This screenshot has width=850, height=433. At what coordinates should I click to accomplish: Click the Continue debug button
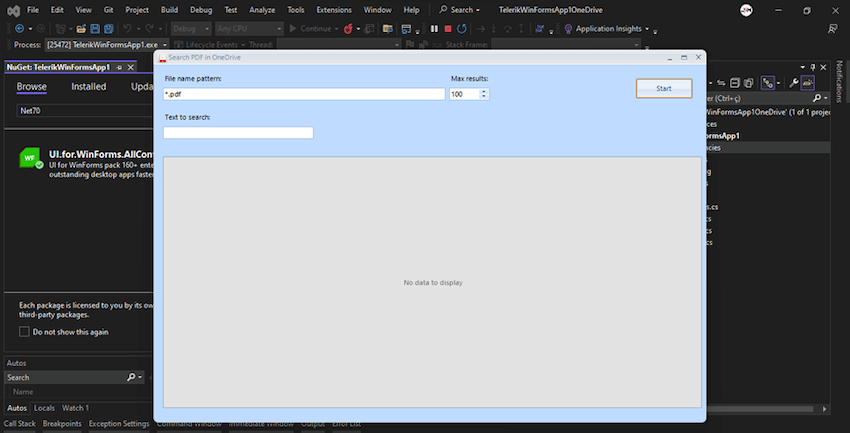pos(310,29)
